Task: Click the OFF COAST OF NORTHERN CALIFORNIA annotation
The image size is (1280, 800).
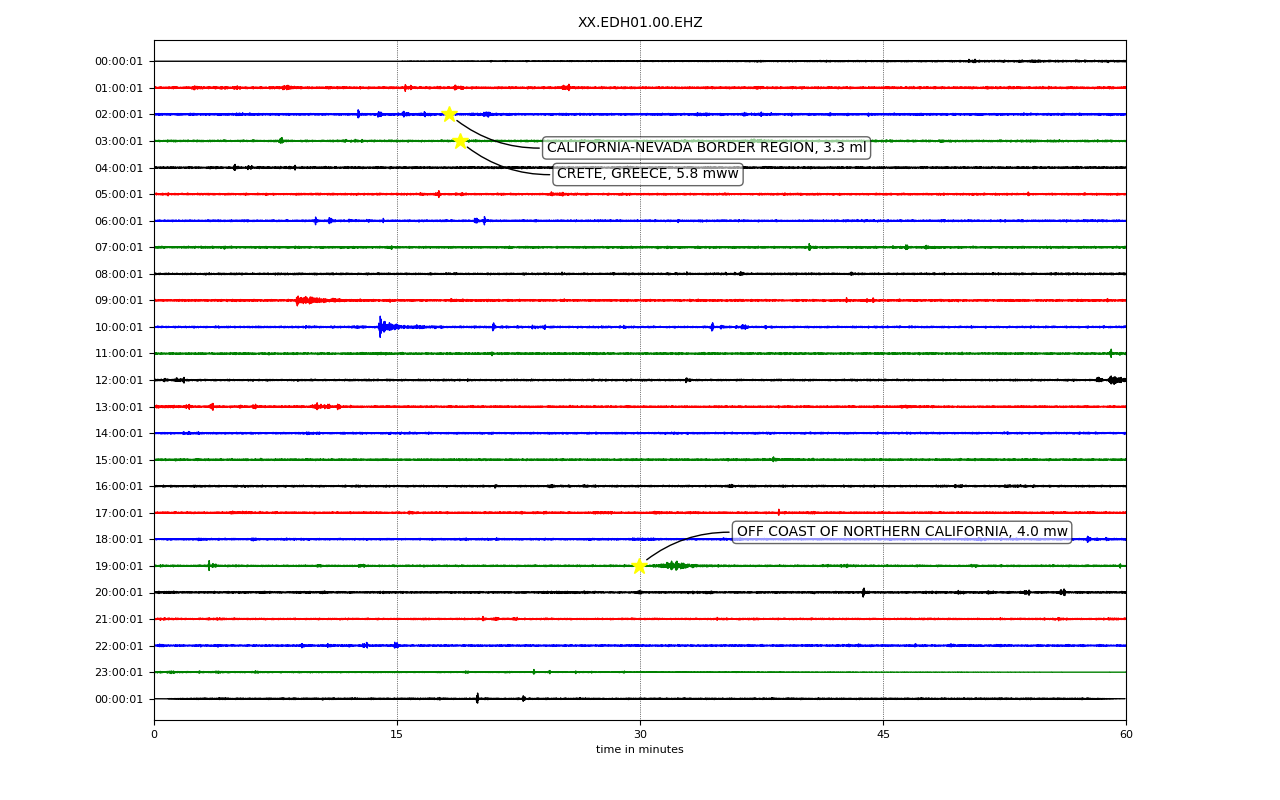Action: click(902, 532)
